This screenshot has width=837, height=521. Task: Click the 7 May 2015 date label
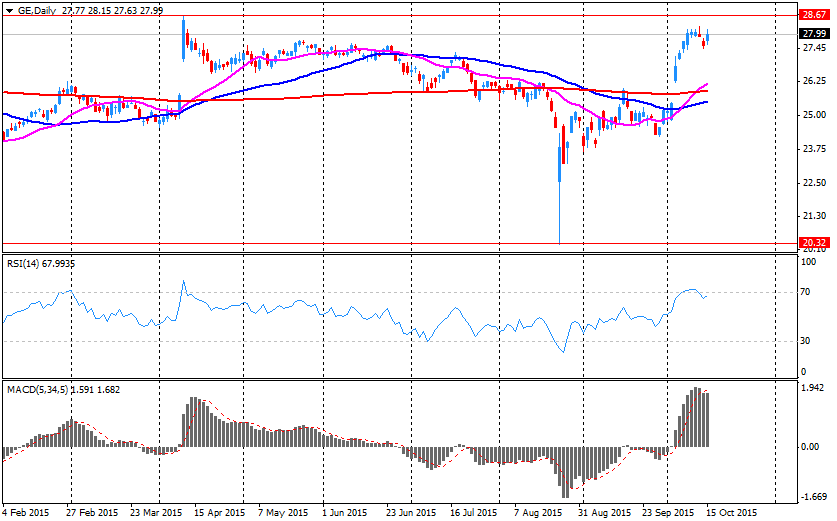(283, 513)
